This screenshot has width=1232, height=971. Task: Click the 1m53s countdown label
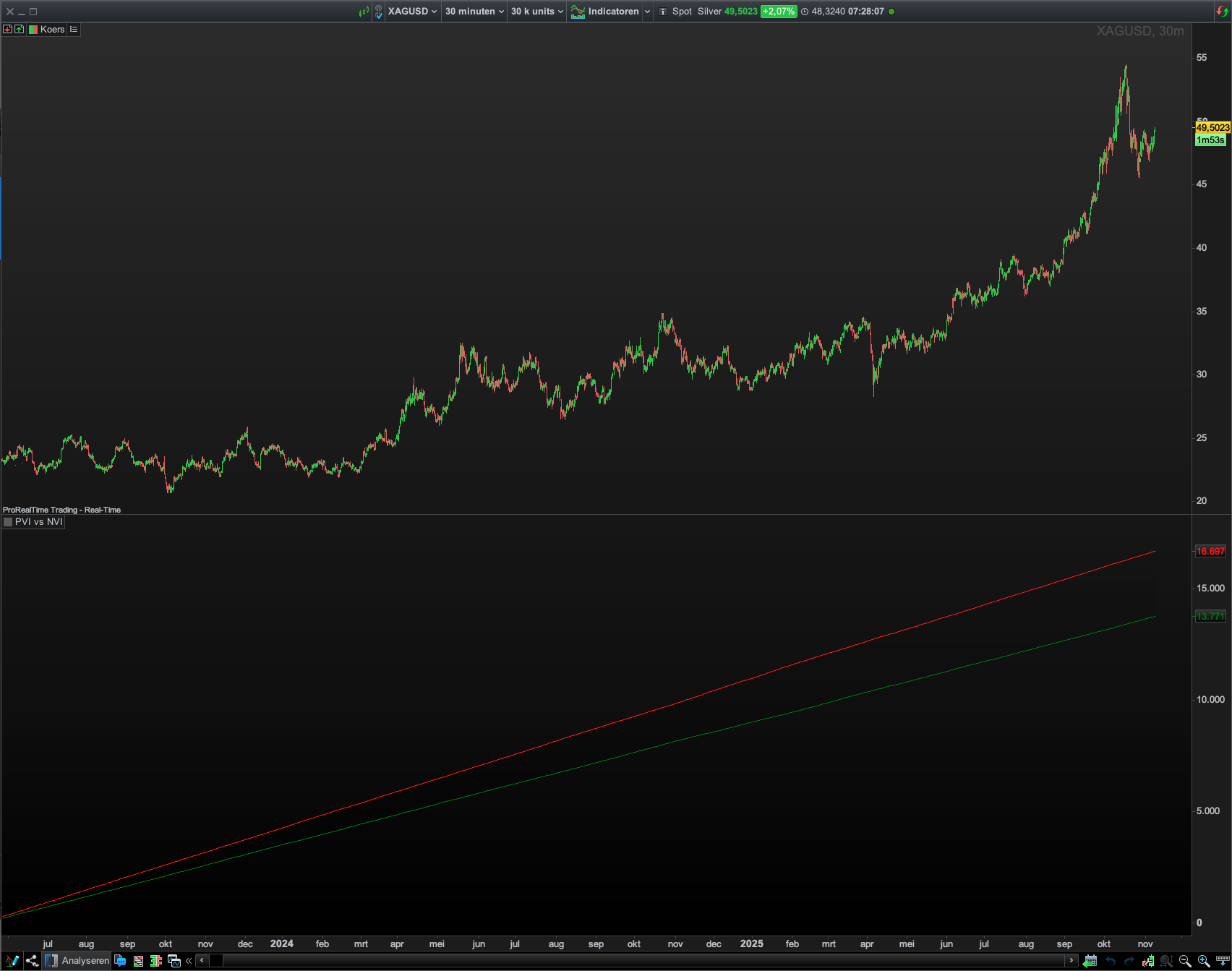1210,140
